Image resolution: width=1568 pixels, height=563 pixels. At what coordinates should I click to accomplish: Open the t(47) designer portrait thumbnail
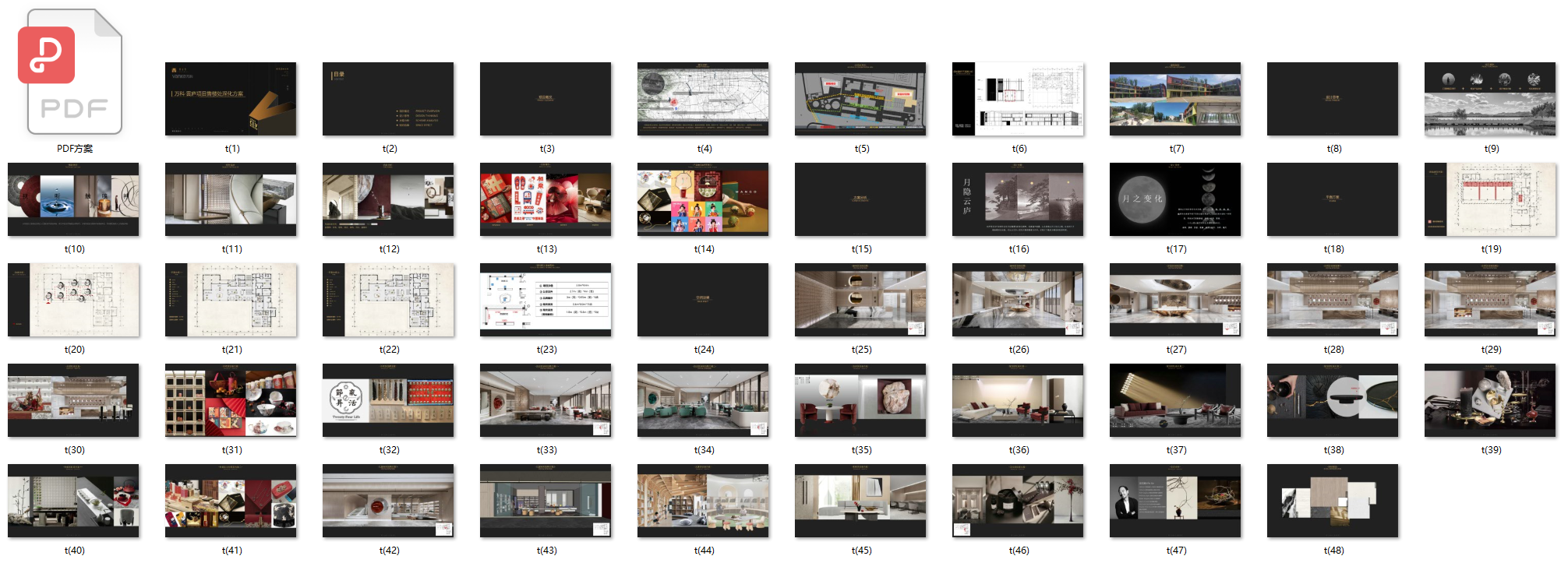[x=1175, y=501]
